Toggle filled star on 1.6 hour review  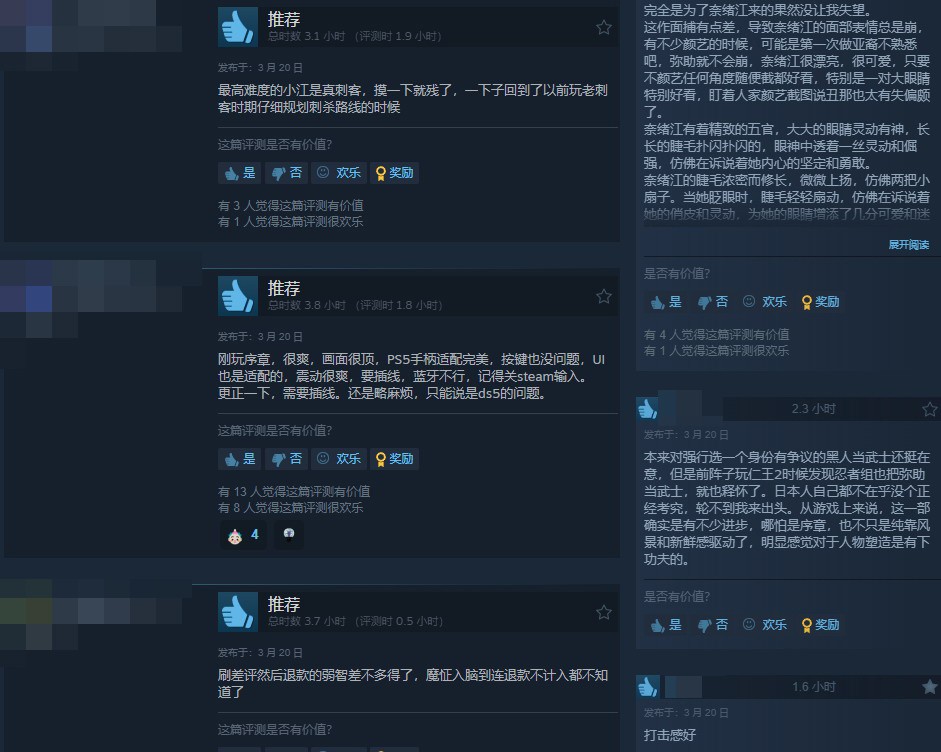(x=930, y=687)
